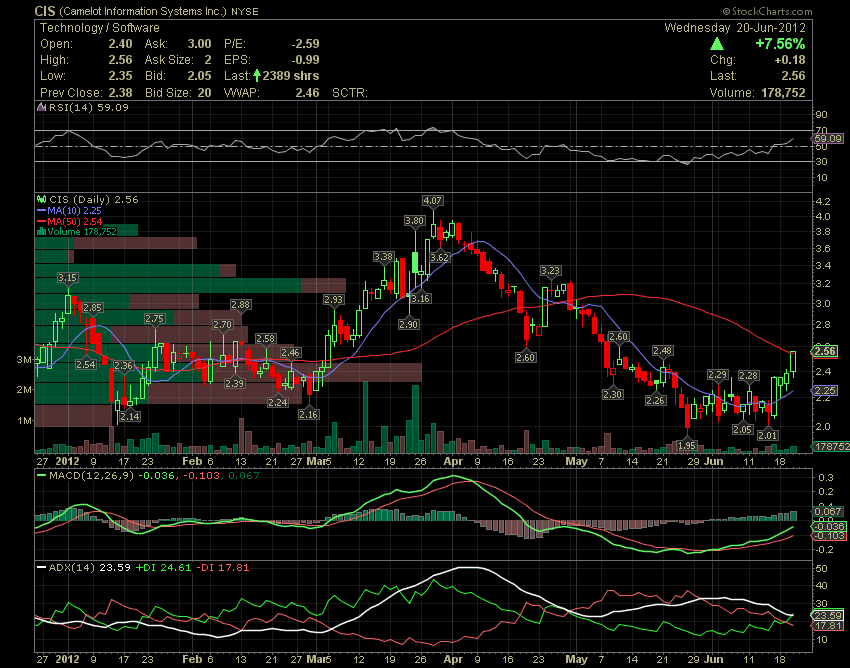Click the -DI 17.81 legend text
The image size is (850, 668).
pos(222,568)
